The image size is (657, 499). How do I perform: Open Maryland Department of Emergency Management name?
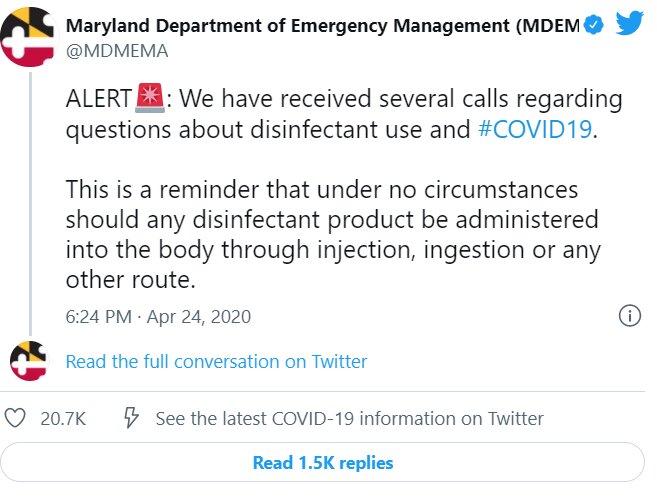click(x=323, y=26)
